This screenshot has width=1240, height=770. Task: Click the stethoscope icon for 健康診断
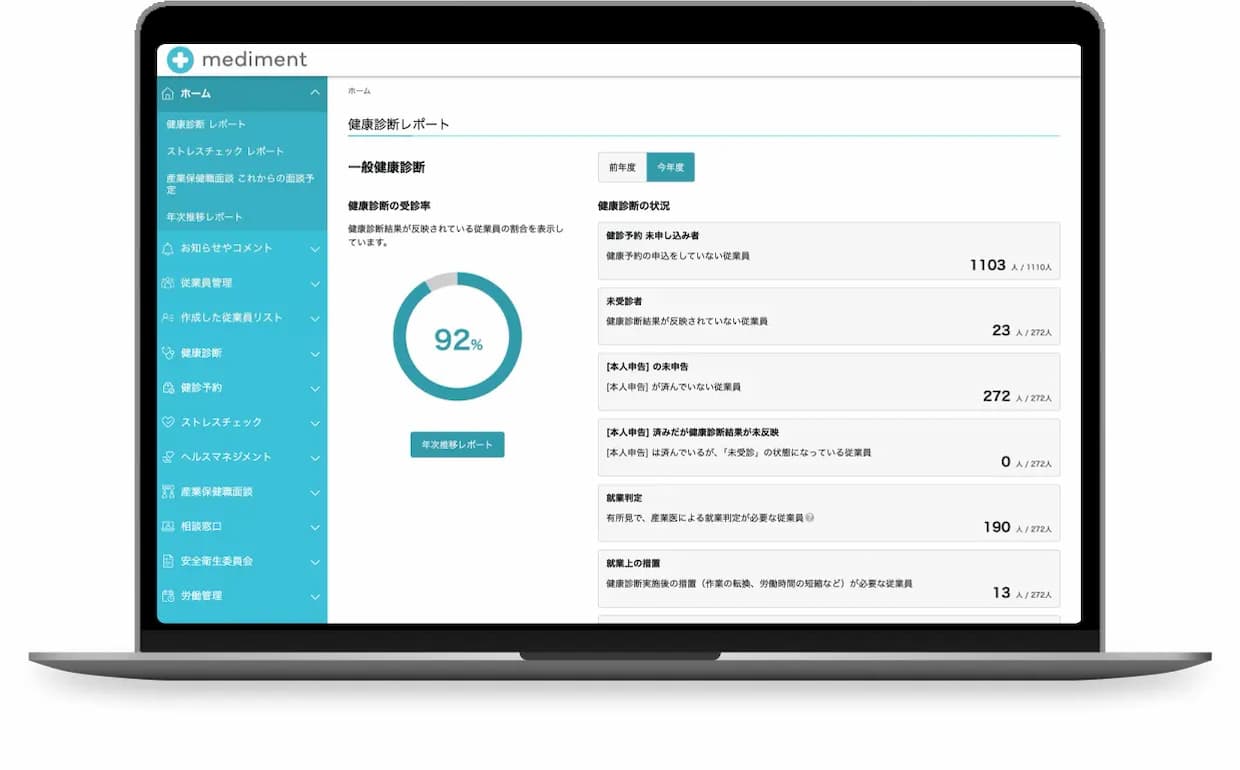click(168, 353)
